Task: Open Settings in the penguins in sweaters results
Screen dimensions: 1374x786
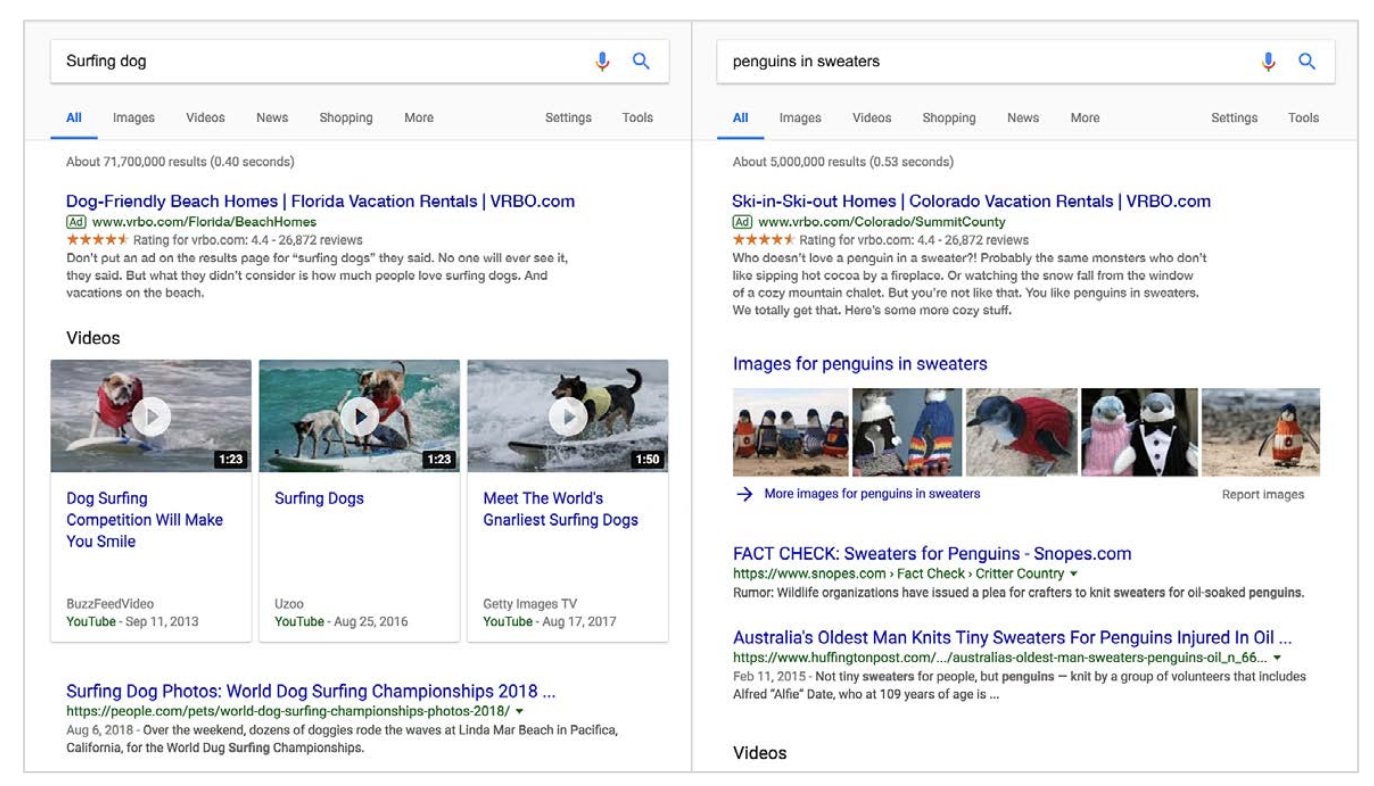Action: click(x=1234, y=118)
